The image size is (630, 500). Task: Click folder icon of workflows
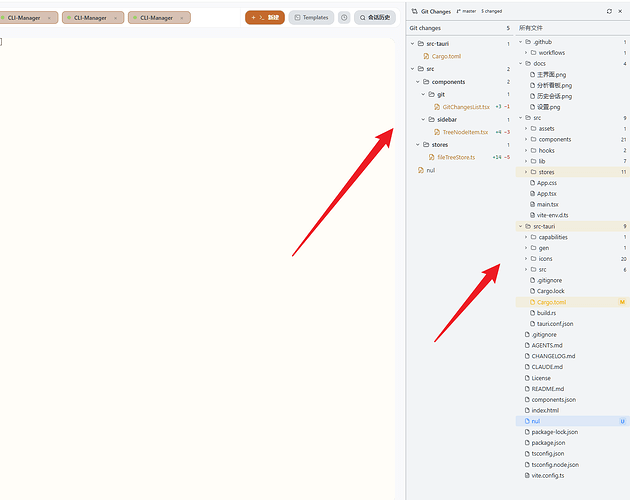(534, 53)
